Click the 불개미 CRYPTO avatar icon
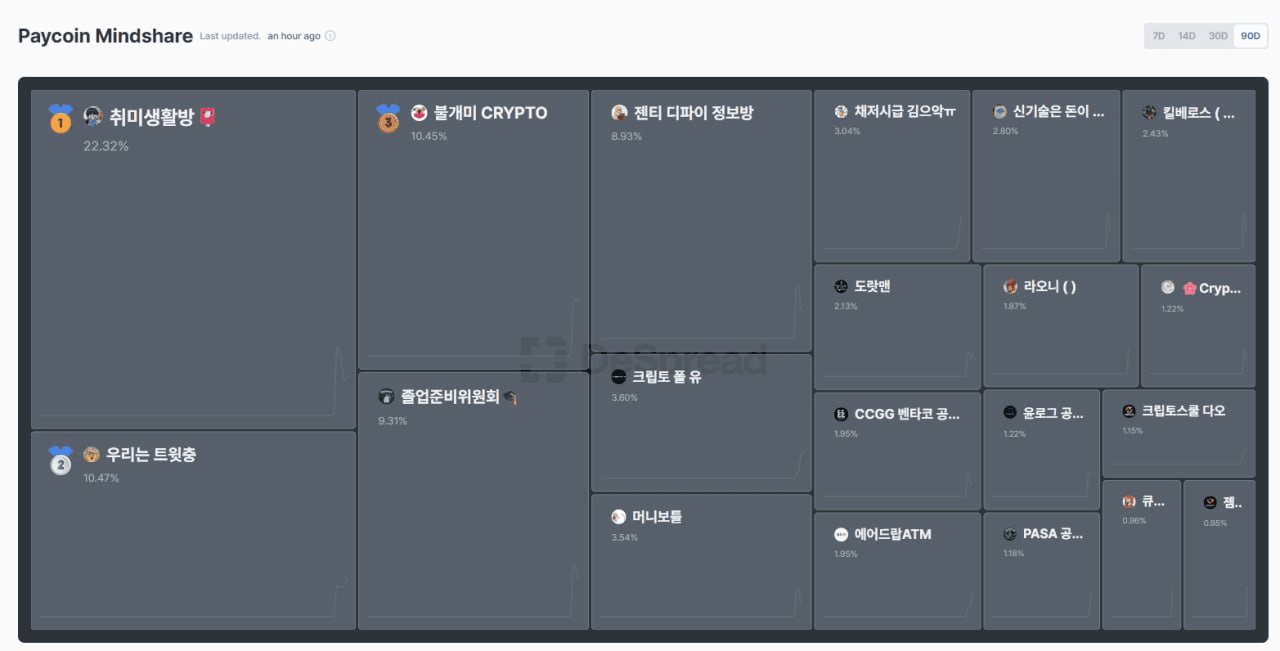Image resolution: width=1280 pixels, height=651 pixels. (419, 113)
